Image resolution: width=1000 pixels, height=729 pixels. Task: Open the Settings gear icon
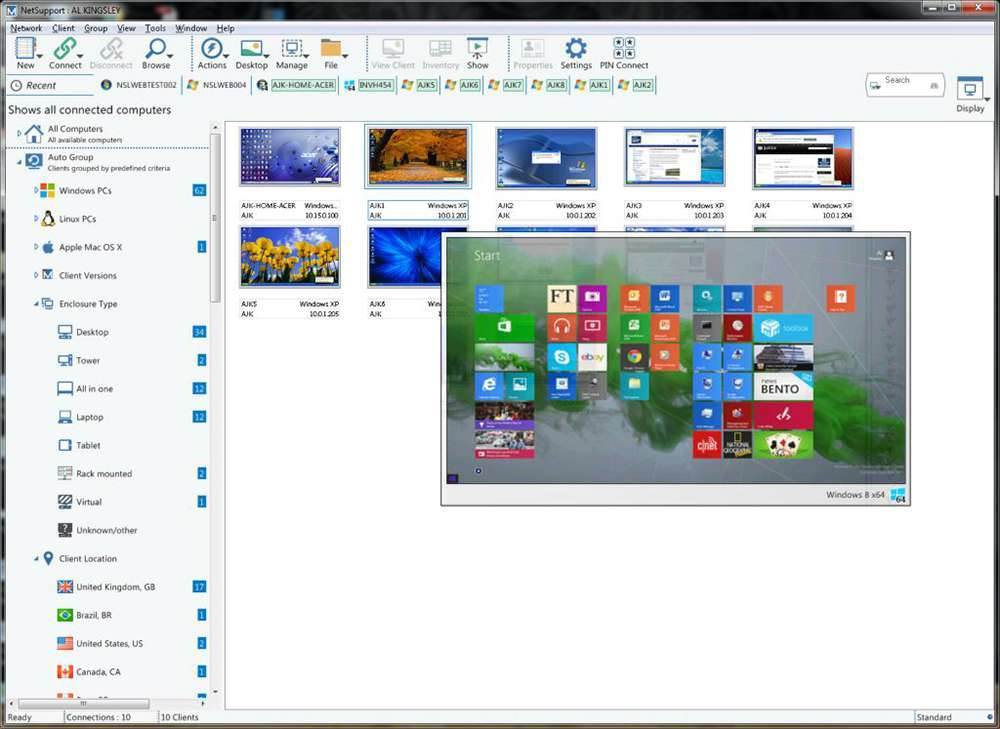(x=575, y=48)
